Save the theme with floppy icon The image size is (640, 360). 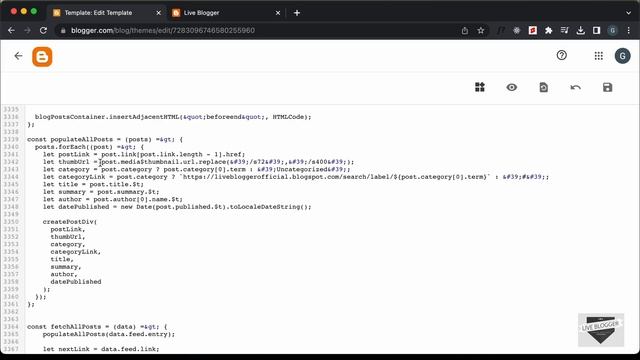point(607,87)
